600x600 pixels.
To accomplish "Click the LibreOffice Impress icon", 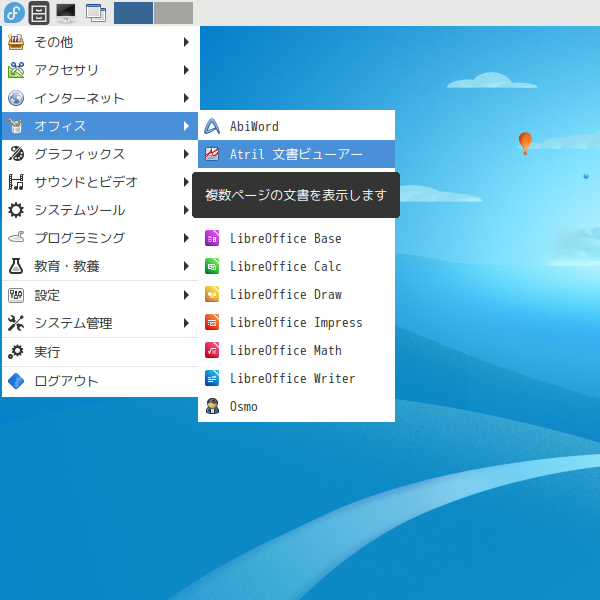I will tap(212, 322).
